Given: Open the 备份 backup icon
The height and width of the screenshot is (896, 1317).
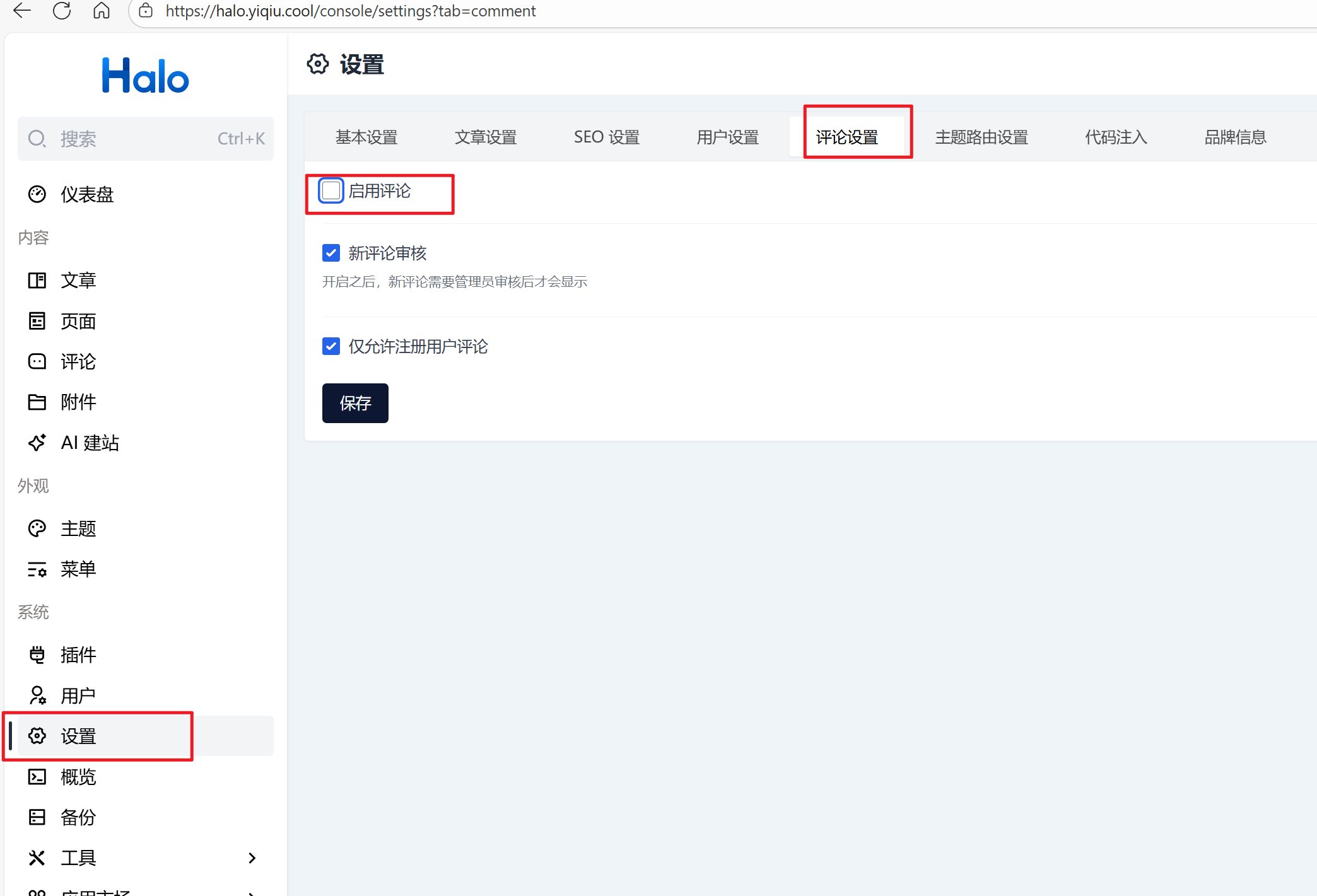Looking at the screenshot, I should click(37, 817).
